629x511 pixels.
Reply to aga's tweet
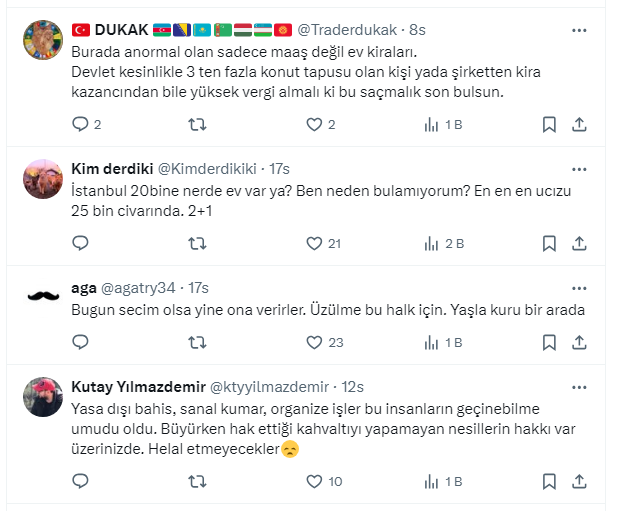coord(81,343)
